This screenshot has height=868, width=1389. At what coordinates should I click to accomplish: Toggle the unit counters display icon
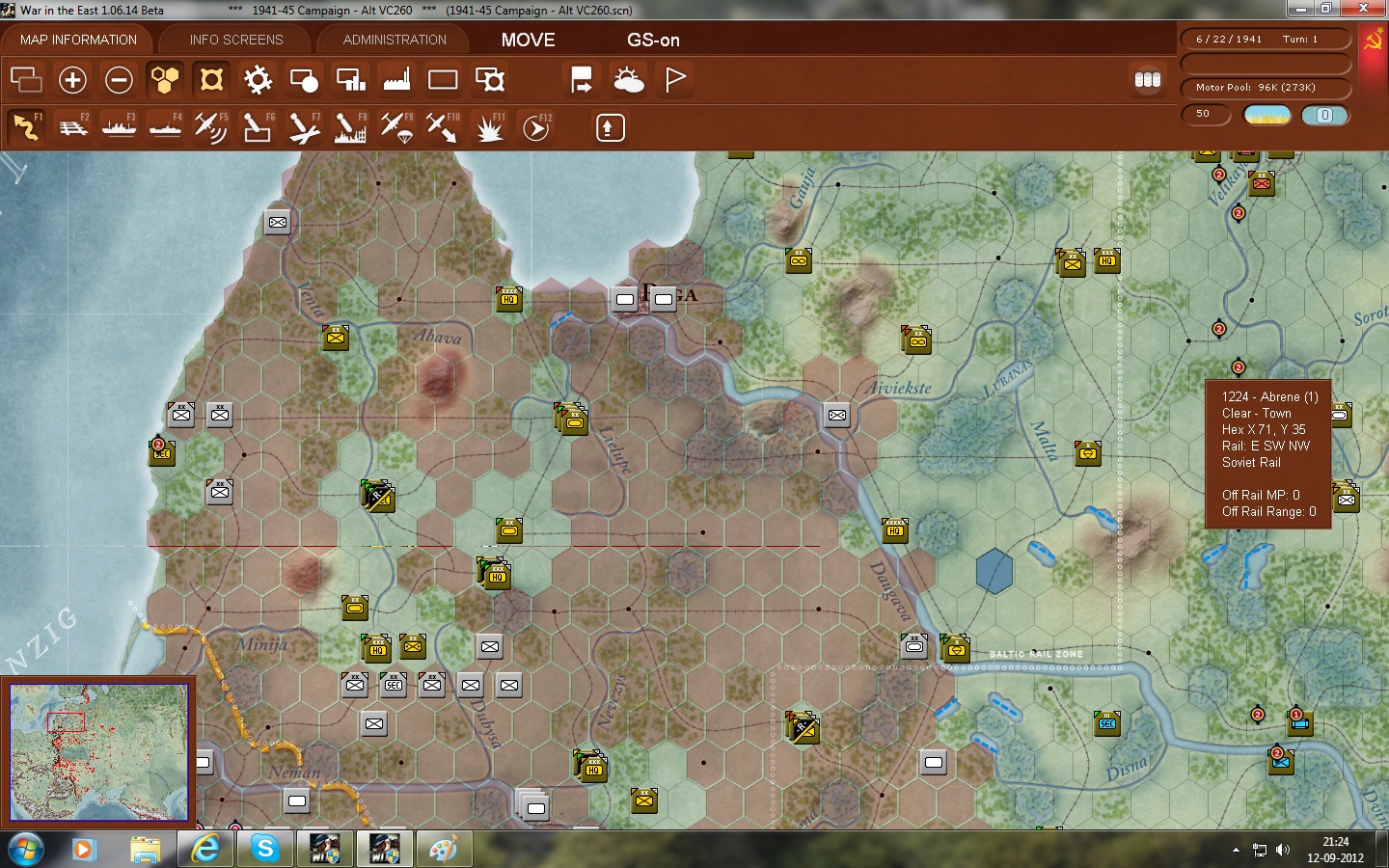(26, 80)
